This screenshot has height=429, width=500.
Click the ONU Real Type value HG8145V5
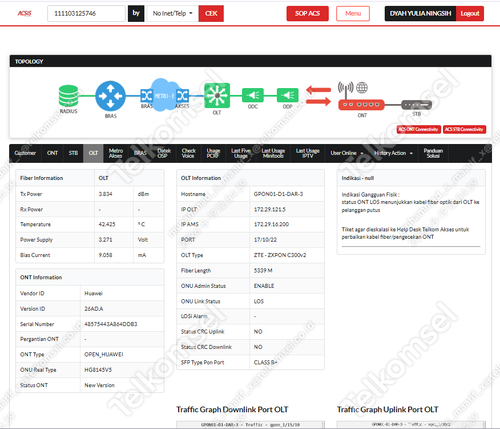(98, 370)
